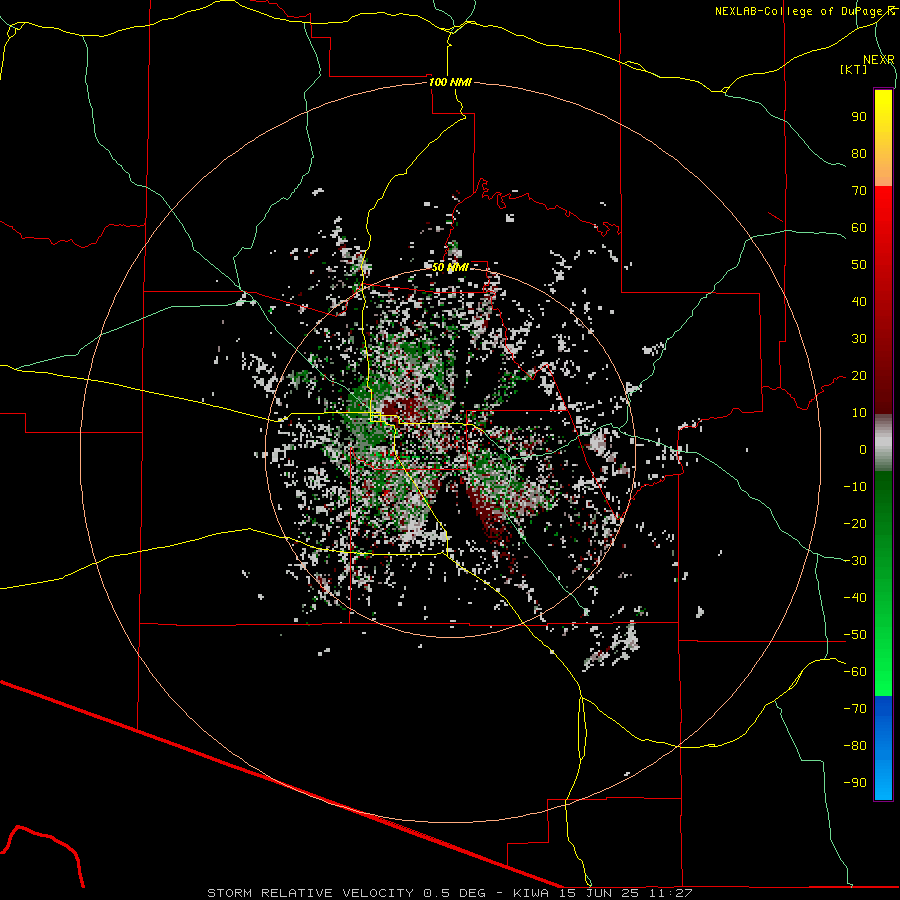Screen dimensions: 900x900
Task: Select the 40 knot scale label
Action: [x=859, y=302]
